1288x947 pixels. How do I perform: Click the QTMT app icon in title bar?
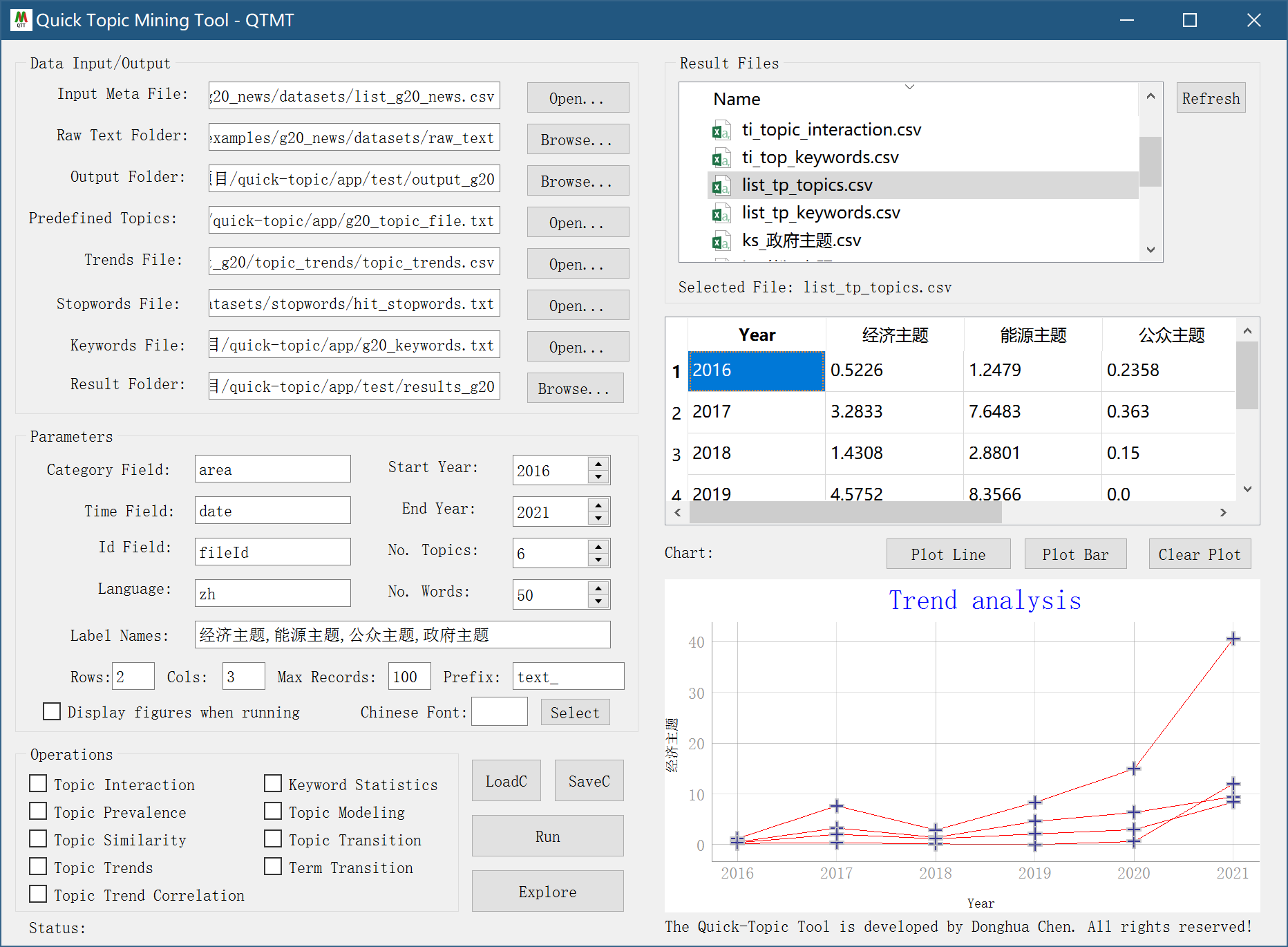click(x=21, y=20)
